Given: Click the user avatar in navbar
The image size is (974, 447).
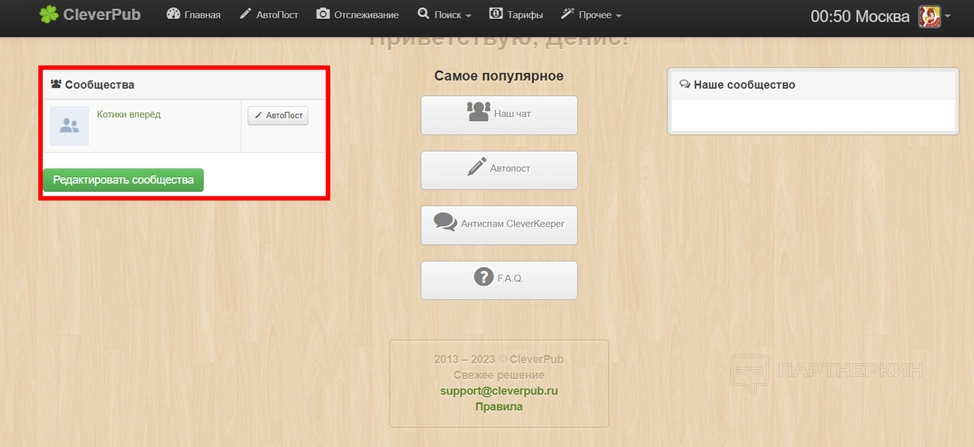Looking at the screenshot, I should tap(929, 17).
